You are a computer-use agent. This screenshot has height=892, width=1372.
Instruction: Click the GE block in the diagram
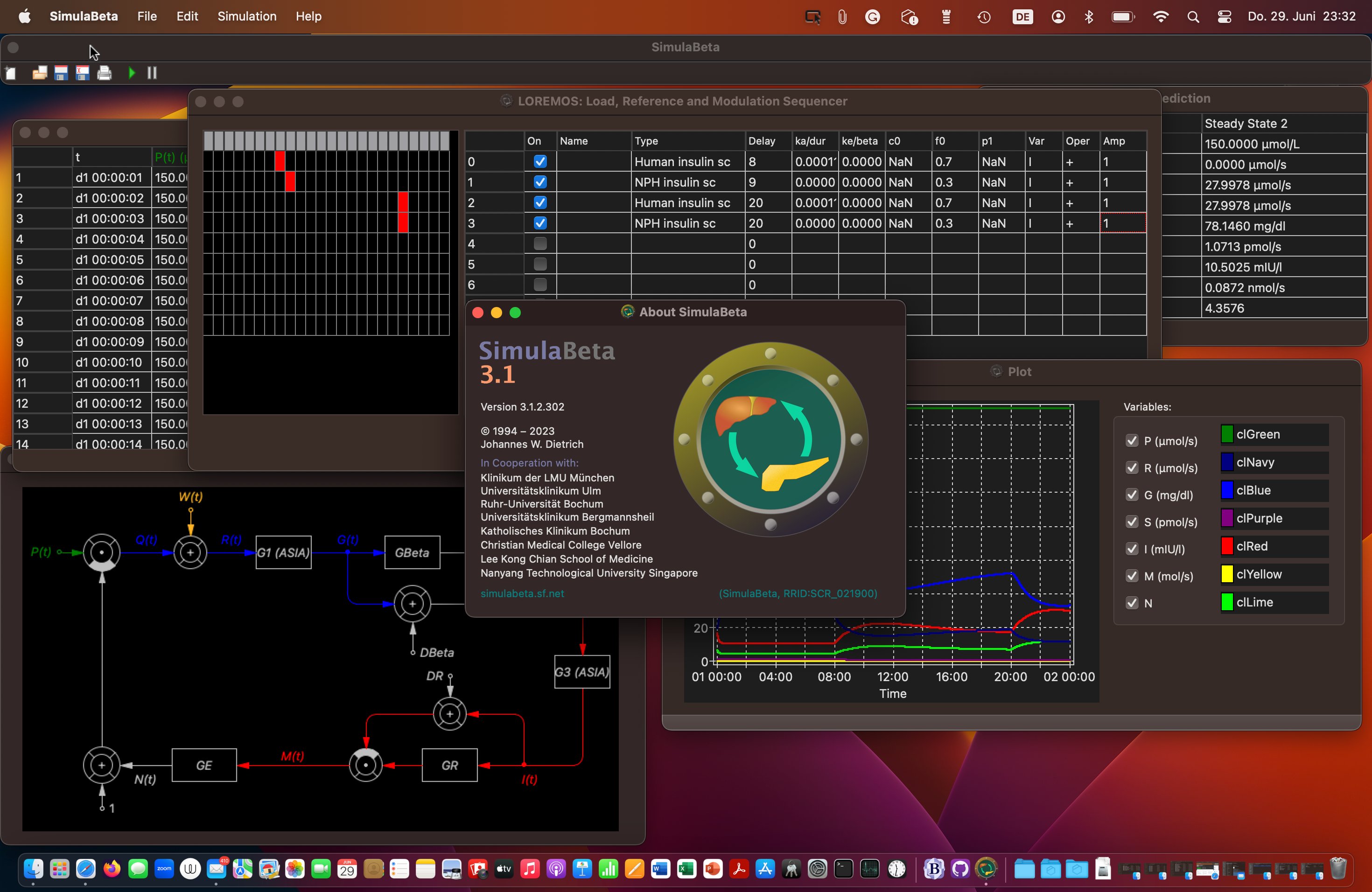point(204,765)
